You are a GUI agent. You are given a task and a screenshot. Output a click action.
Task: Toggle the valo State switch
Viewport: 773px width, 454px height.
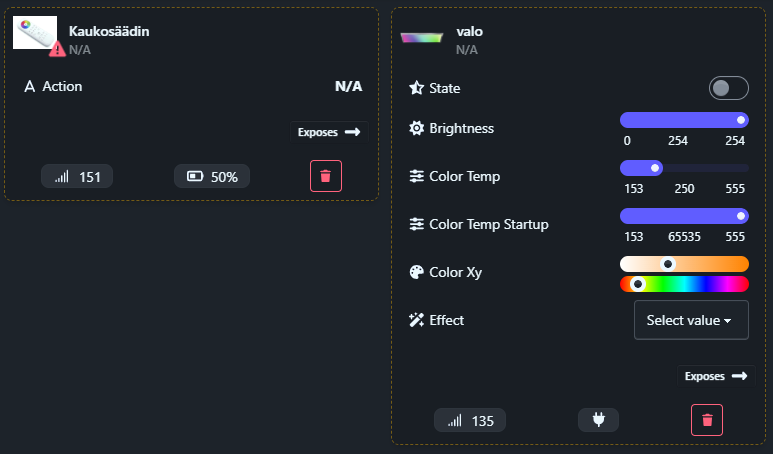click(x=728, y=88)
